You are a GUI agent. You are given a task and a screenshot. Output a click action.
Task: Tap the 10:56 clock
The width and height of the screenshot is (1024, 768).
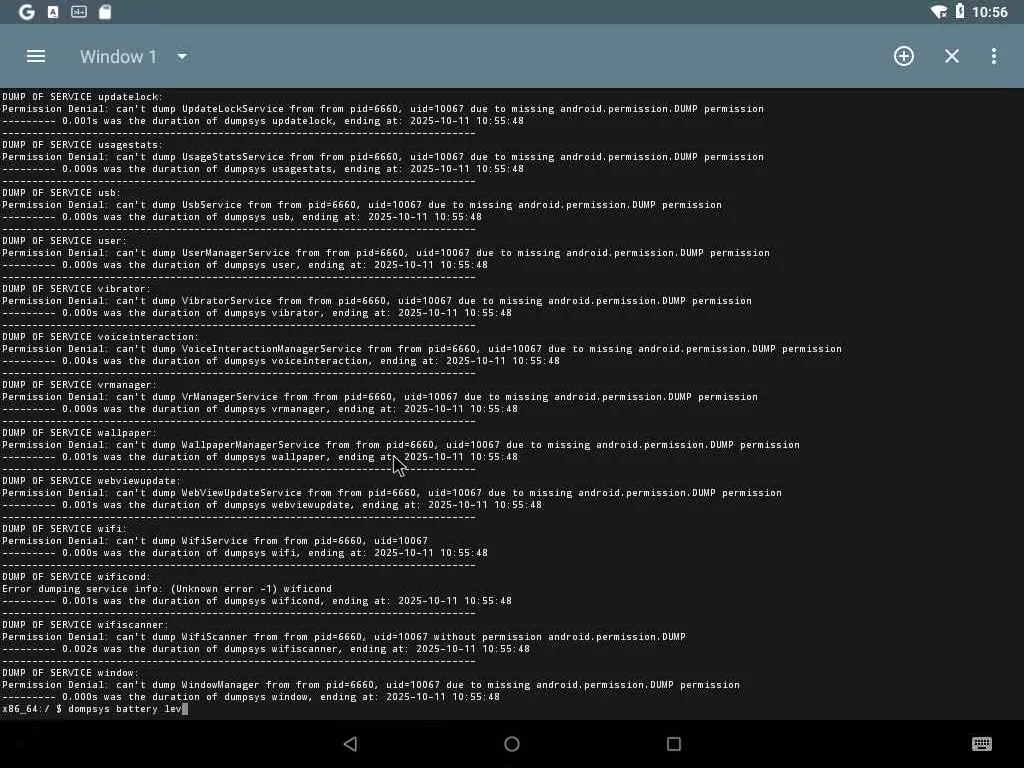(989, 12)
